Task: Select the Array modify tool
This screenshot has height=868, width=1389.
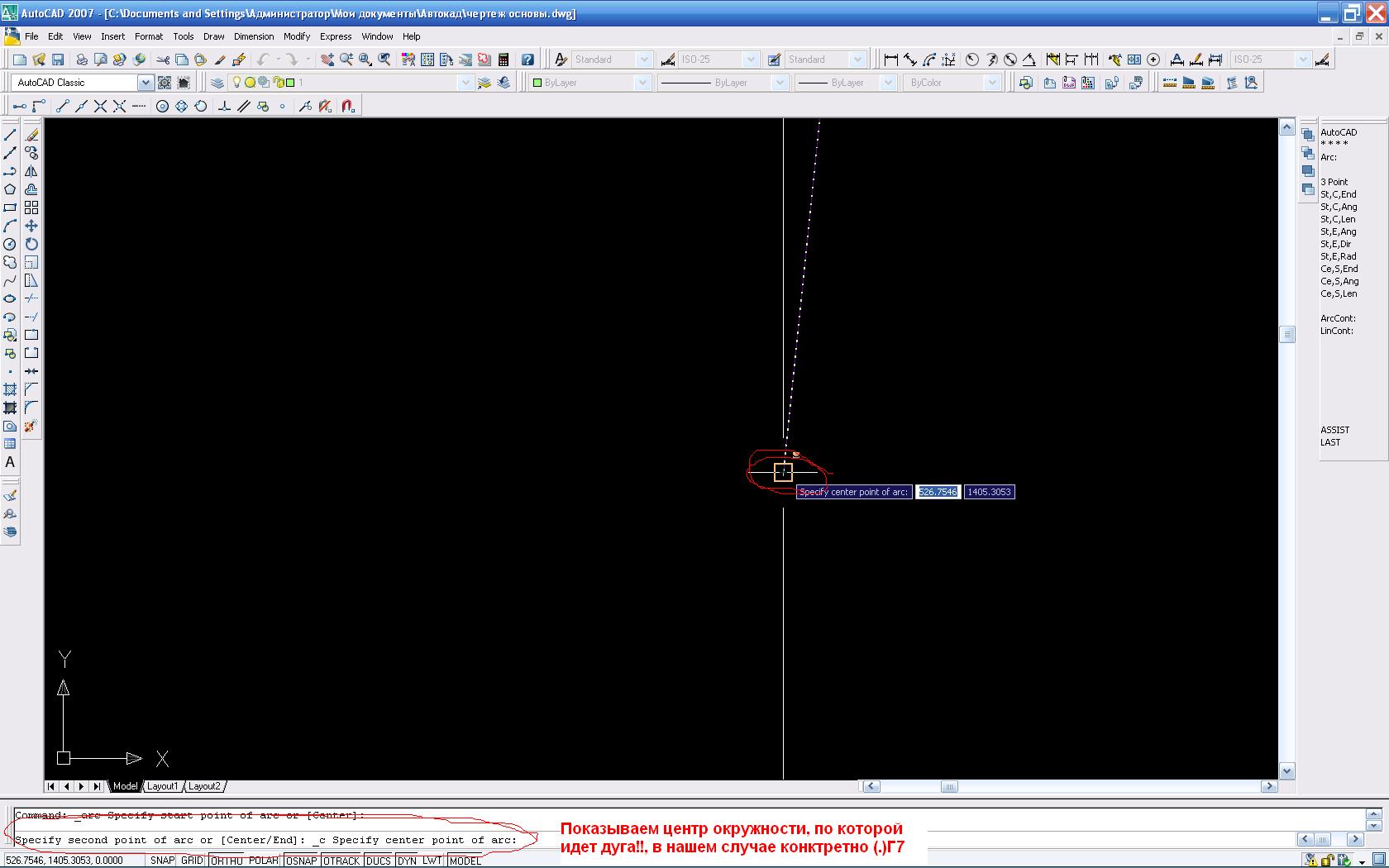Action: point(31,207)
